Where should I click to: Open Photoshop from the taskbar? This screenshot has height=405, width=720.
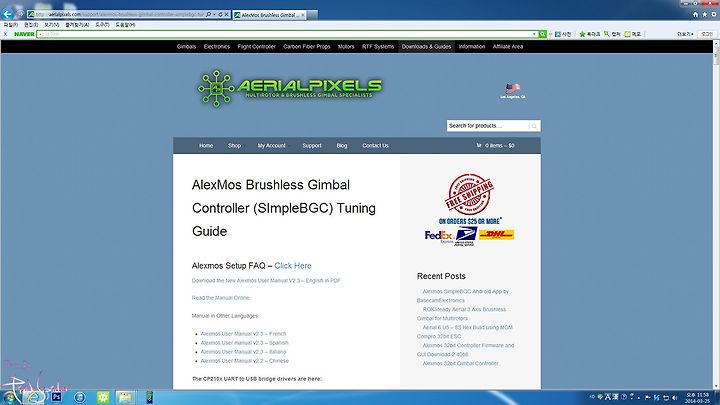[56, 397]
